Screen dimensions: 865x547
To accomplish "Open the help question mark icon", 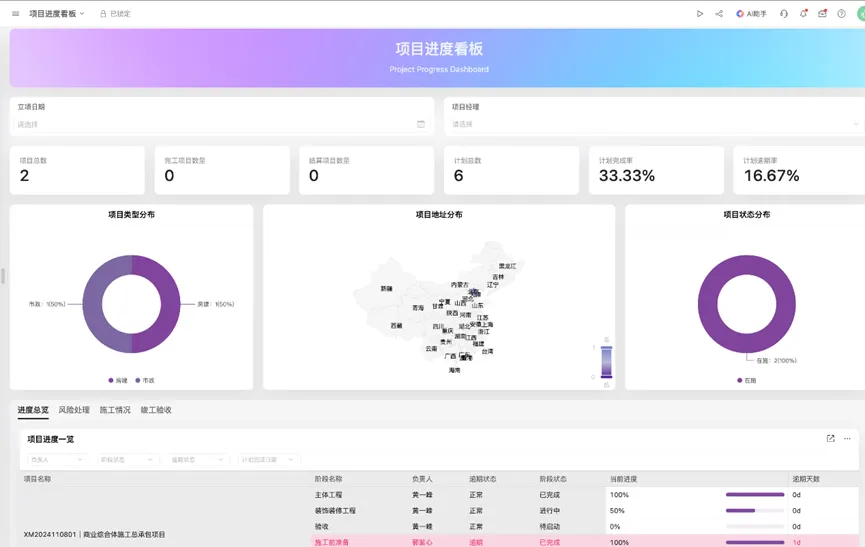I will point(841,14).
